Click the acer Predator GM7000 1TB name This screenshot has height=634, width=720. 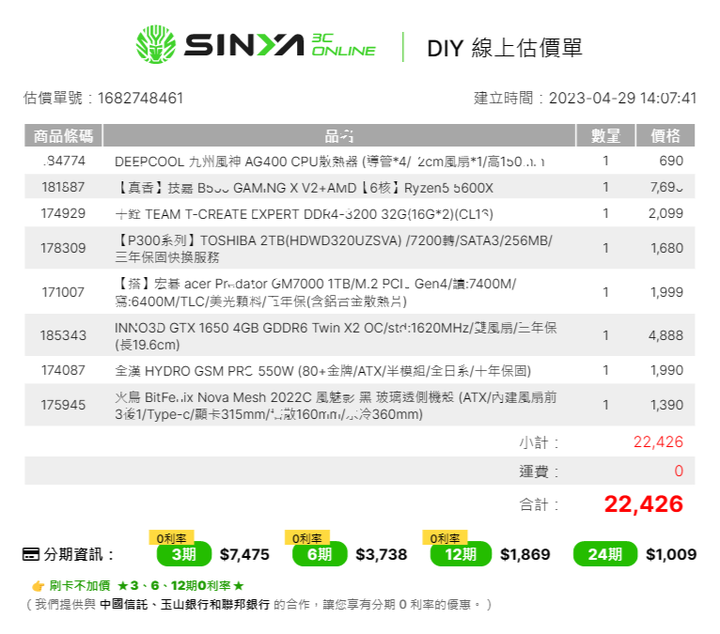click(315, 292)
